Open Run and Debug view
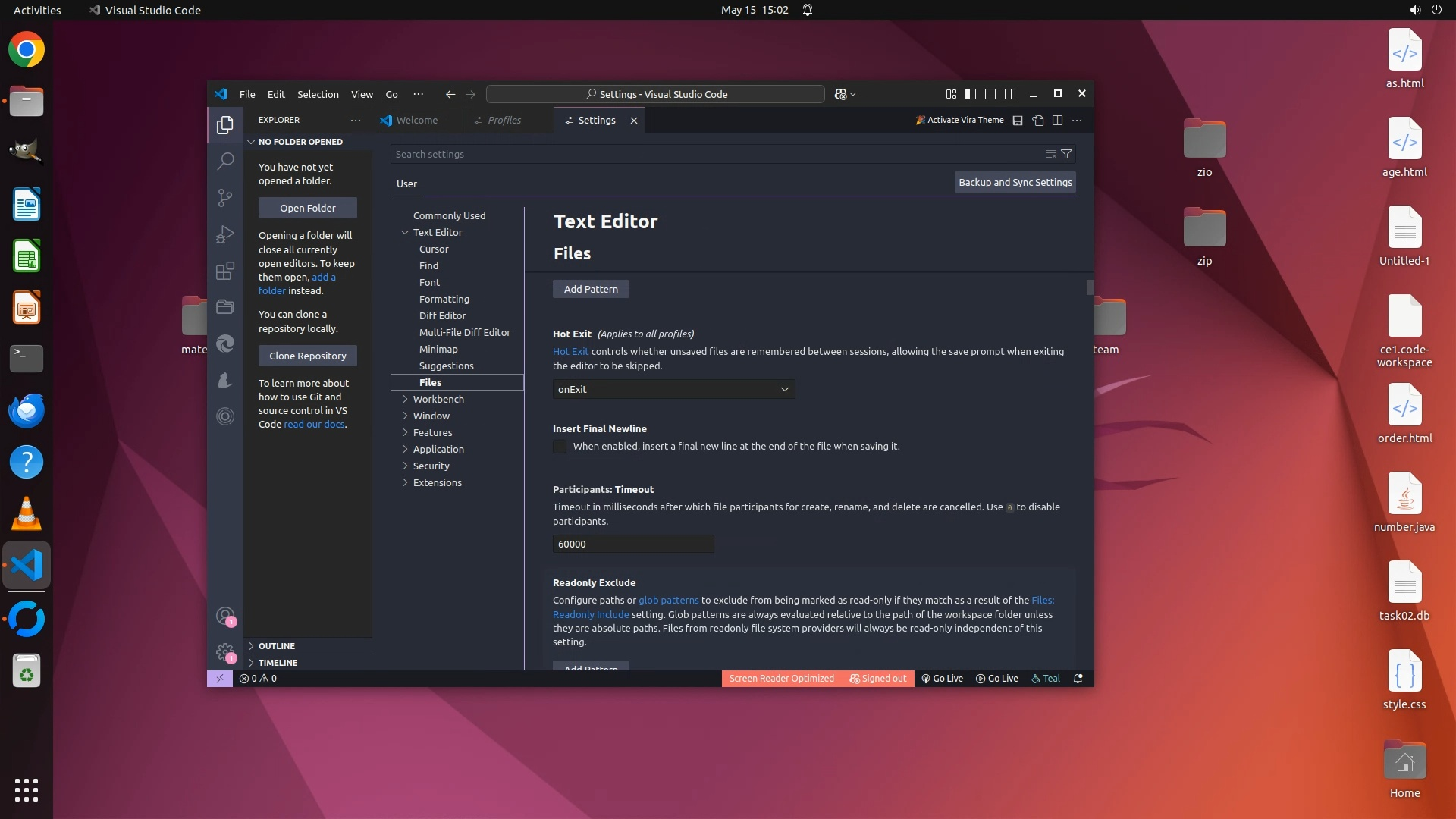1456x819 pixels. click(225, 234)
